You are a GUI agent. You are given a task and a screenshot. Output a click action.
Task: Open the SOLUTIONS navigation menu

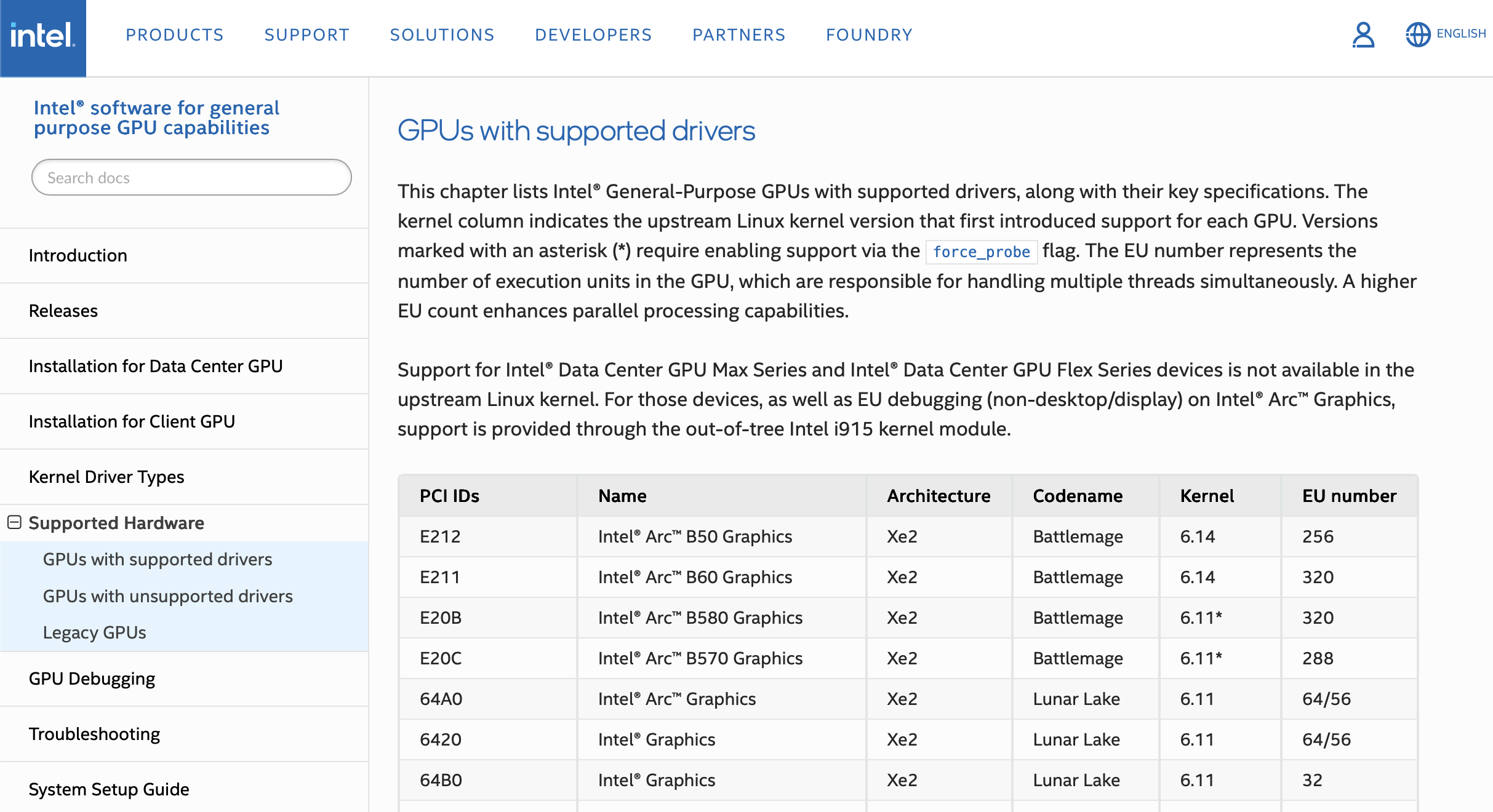(442, 35)
